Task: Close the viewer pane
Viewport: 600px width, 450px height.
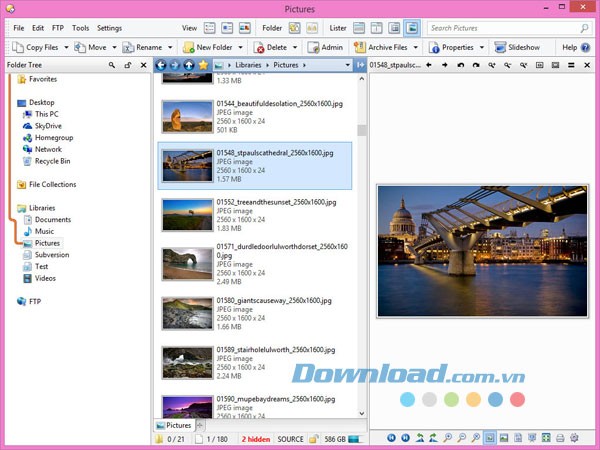Action: point(587,65)
